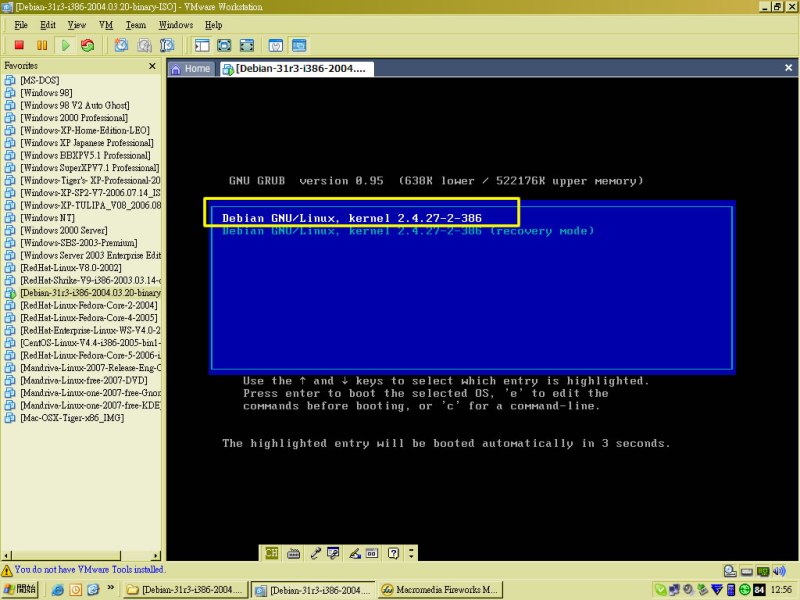Select [Windows 98] in Favorites
This screenshot has width=800, height=600.
(46, 93)
